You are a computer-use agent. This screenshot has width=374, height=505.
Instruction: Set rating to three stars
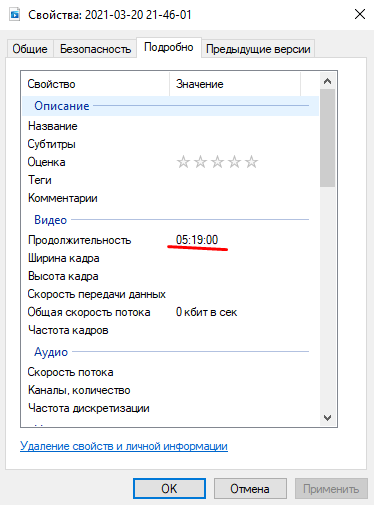click(217, 162)
